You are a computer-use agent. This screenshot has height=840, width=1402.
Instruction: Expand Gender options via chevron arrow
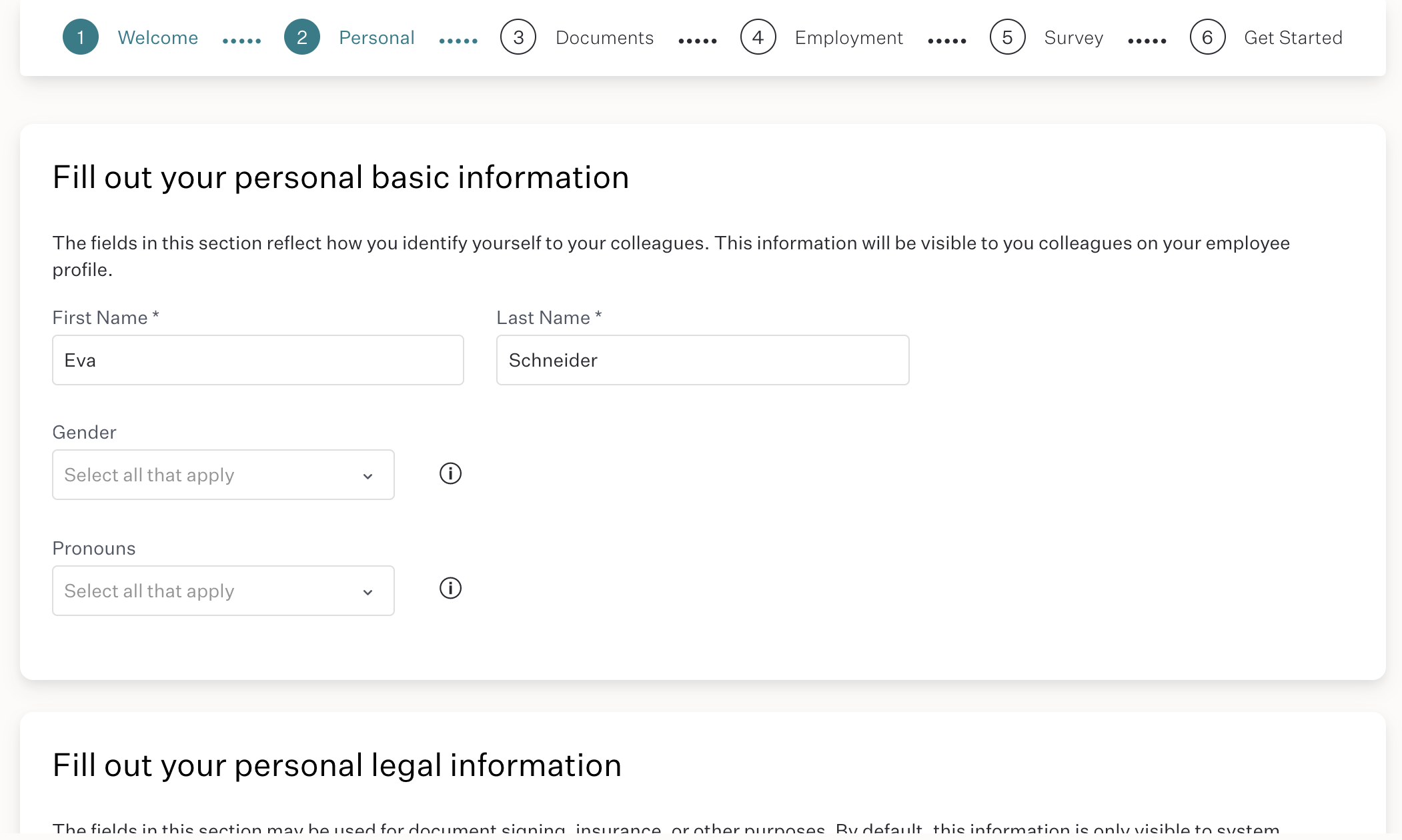click(x=368, y=476)
